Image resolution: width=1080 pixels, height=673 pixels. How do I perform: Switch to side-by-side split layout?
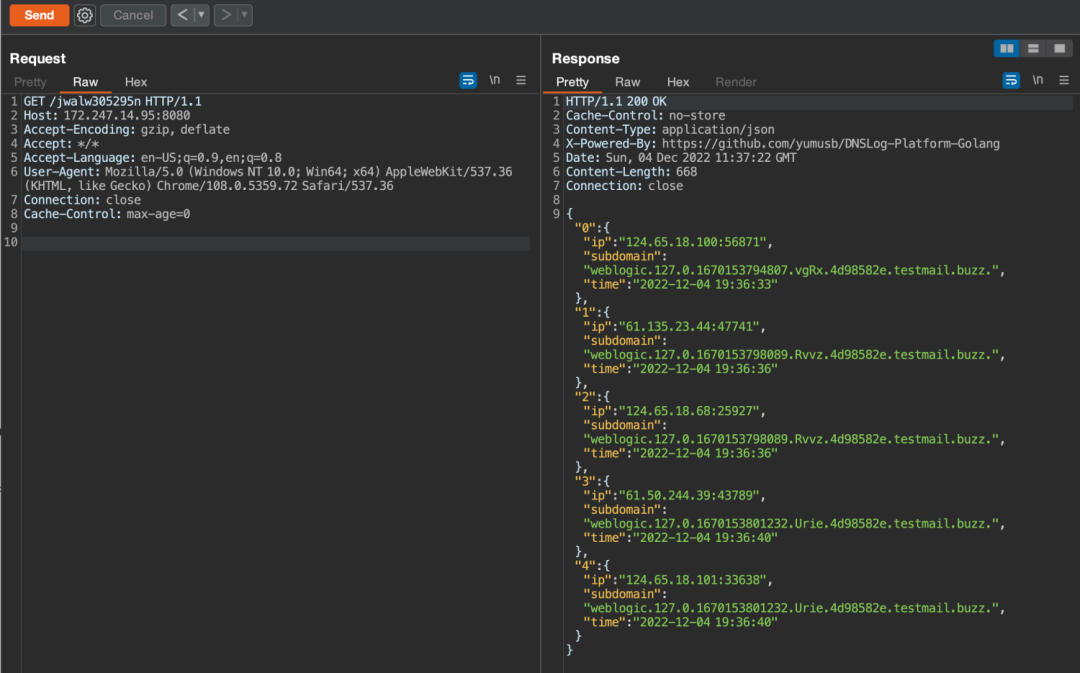coord(1006,48)
